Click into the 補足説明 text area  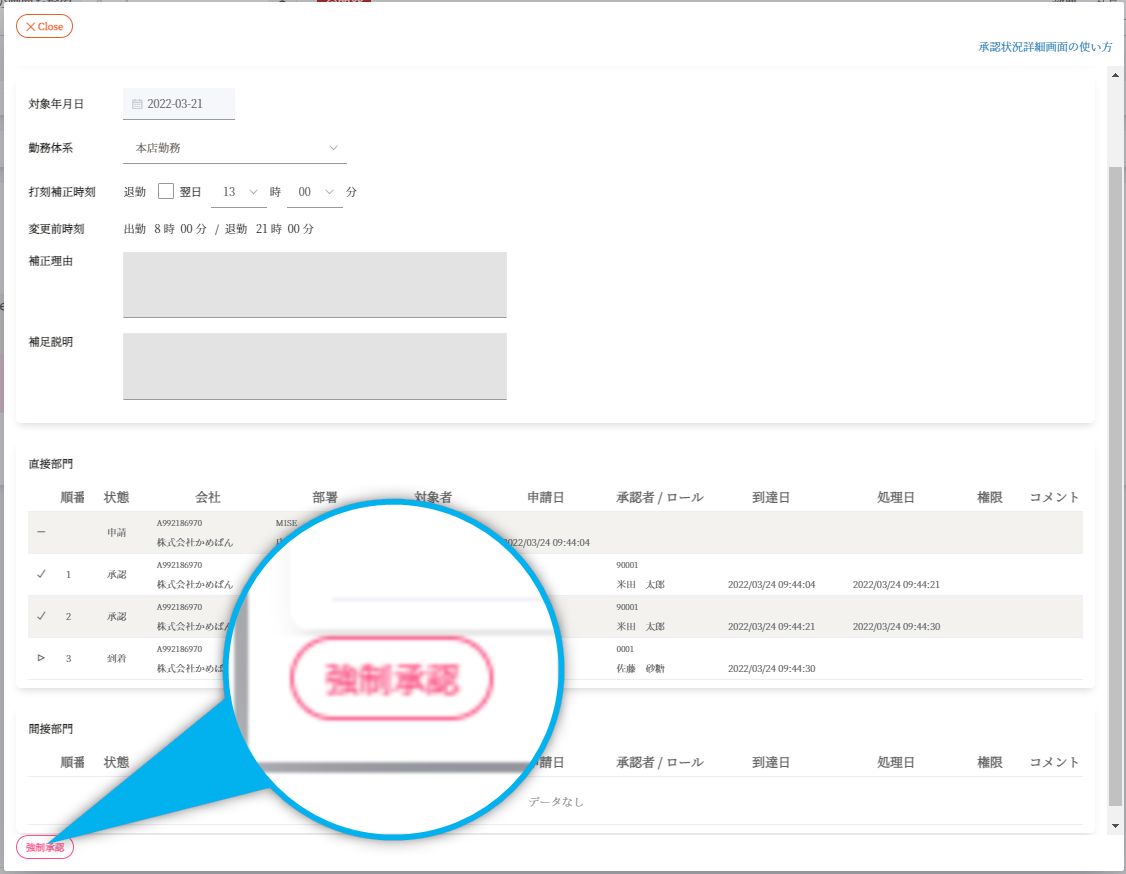(x=314, y=366)
